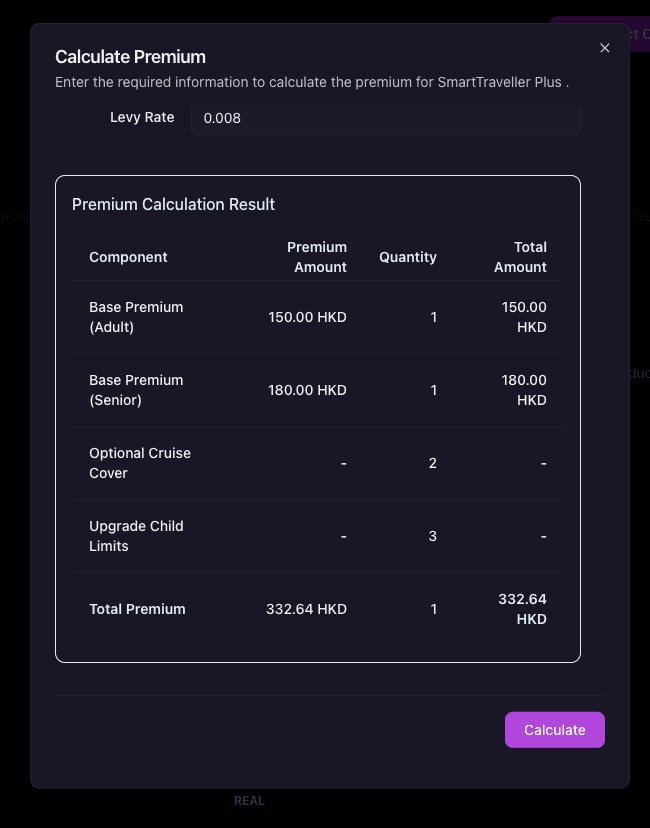Click the Levy Rate input field

pyautogui.click(x=385, y=118)
